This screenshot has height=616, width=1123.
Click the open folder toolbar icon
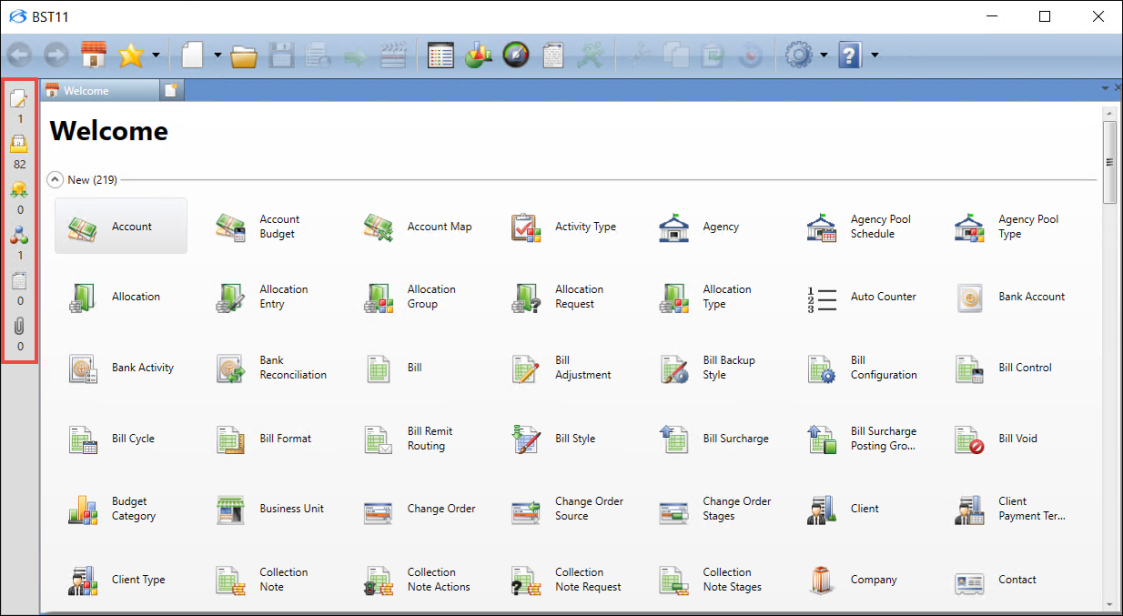(244, 56)
